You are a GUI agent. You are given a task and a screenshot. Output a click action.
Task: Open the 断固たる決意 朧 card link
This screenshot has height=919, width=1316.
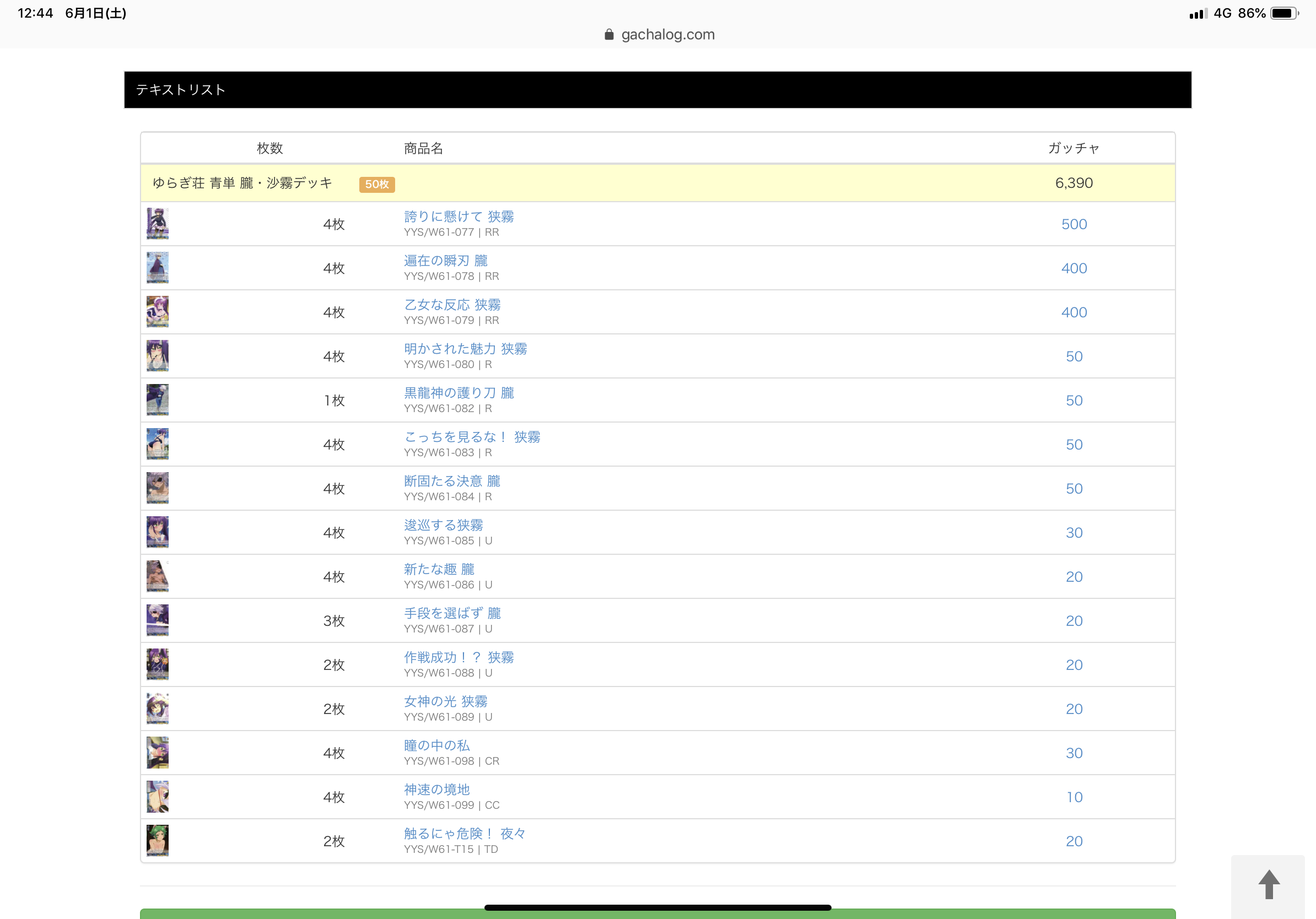453,482
